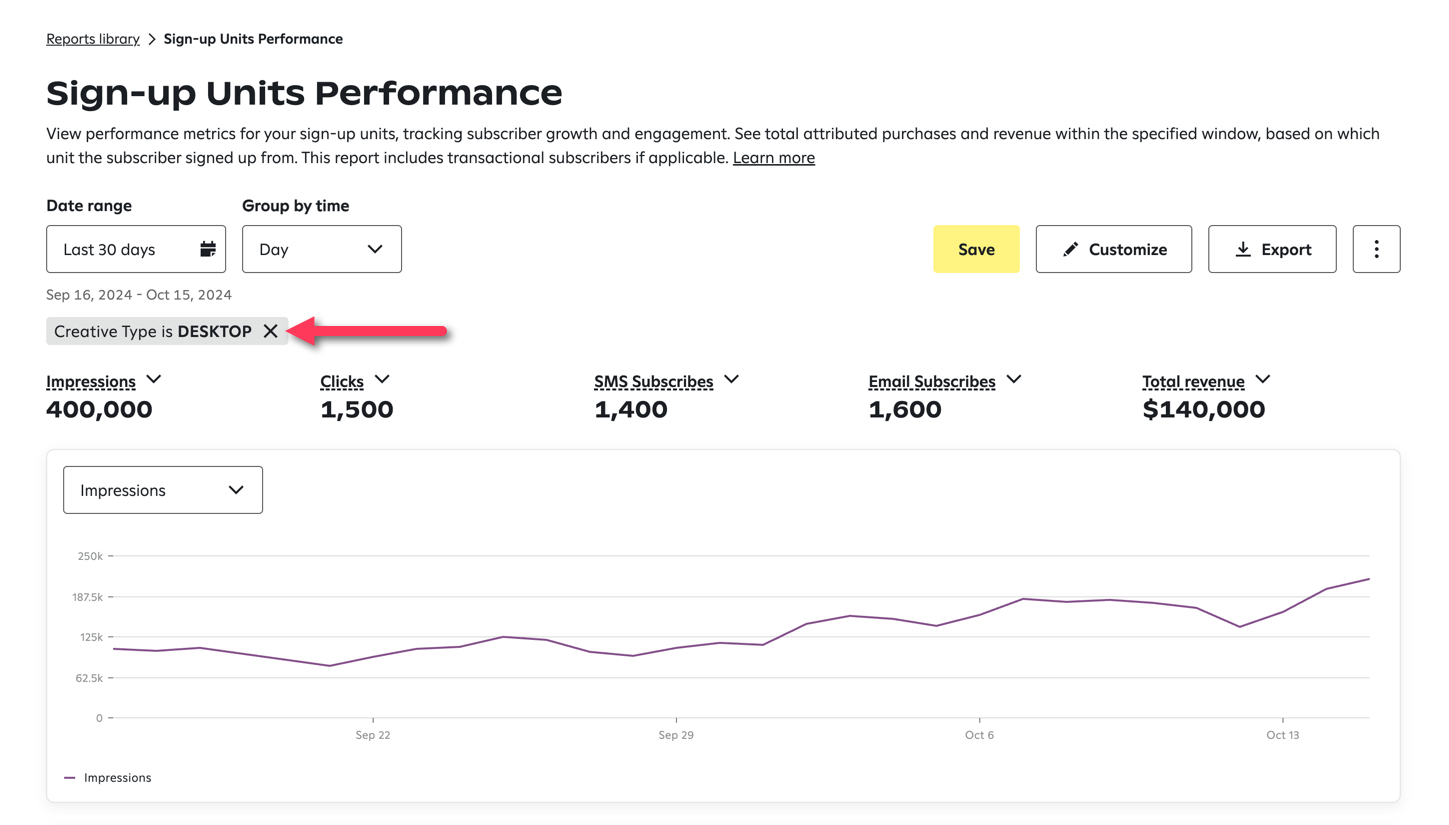Click the Learn more link
Image resolution: width=1449 pixels, height=825 pixels.
[x=774, y=158]
